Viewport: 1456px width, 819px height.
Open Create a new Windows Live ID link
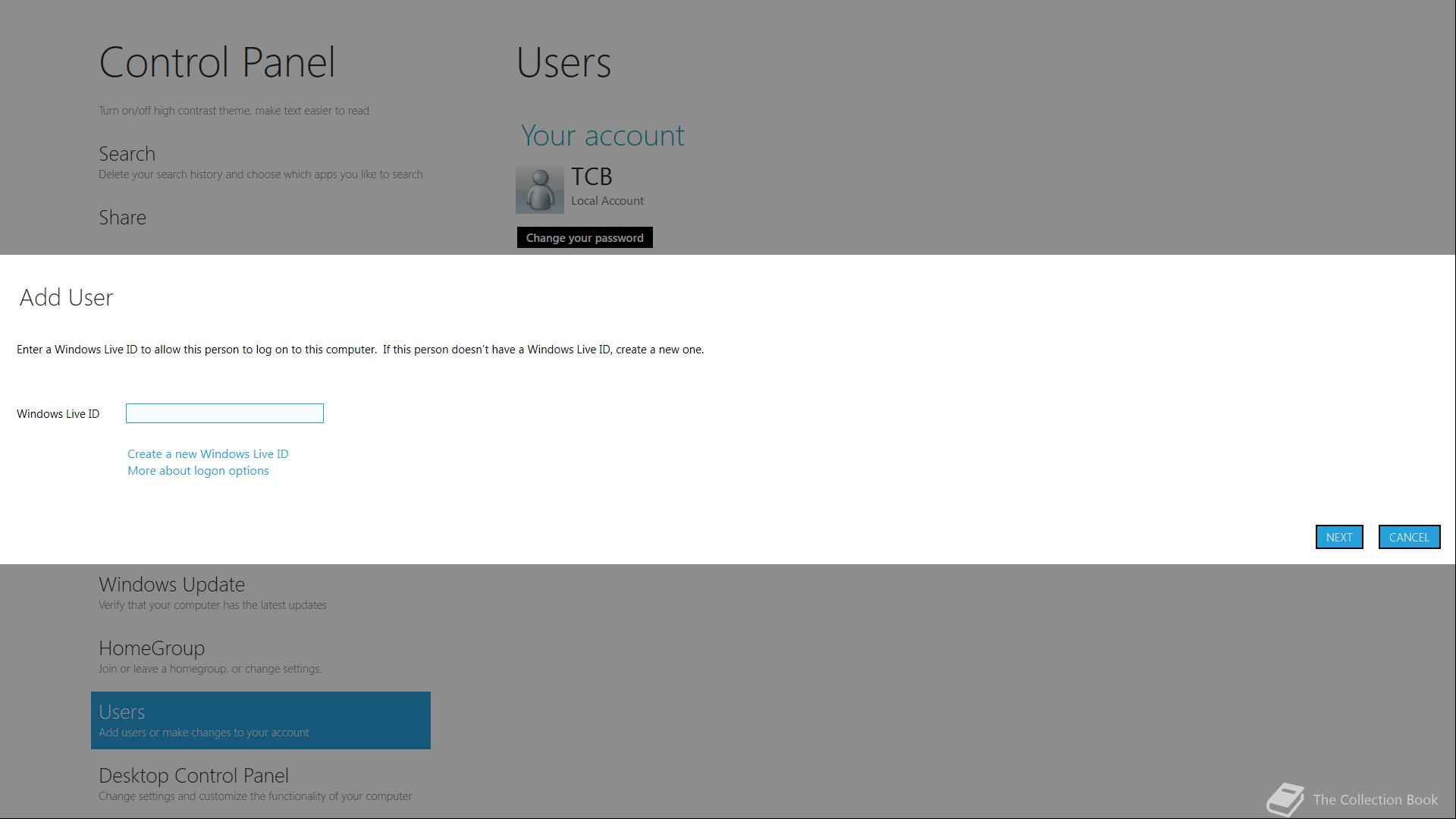(x=208, y=453)
